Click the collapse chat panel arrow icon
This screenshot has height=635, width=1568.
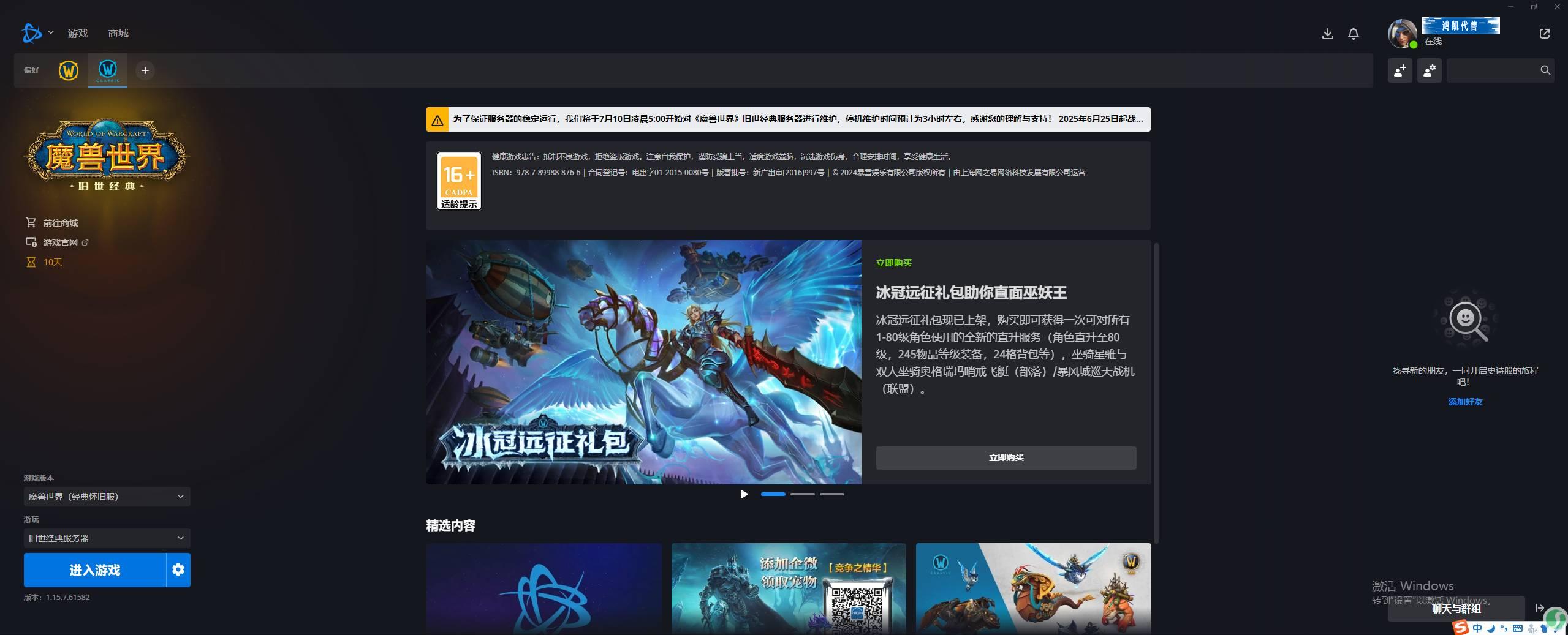(1539, 608)
